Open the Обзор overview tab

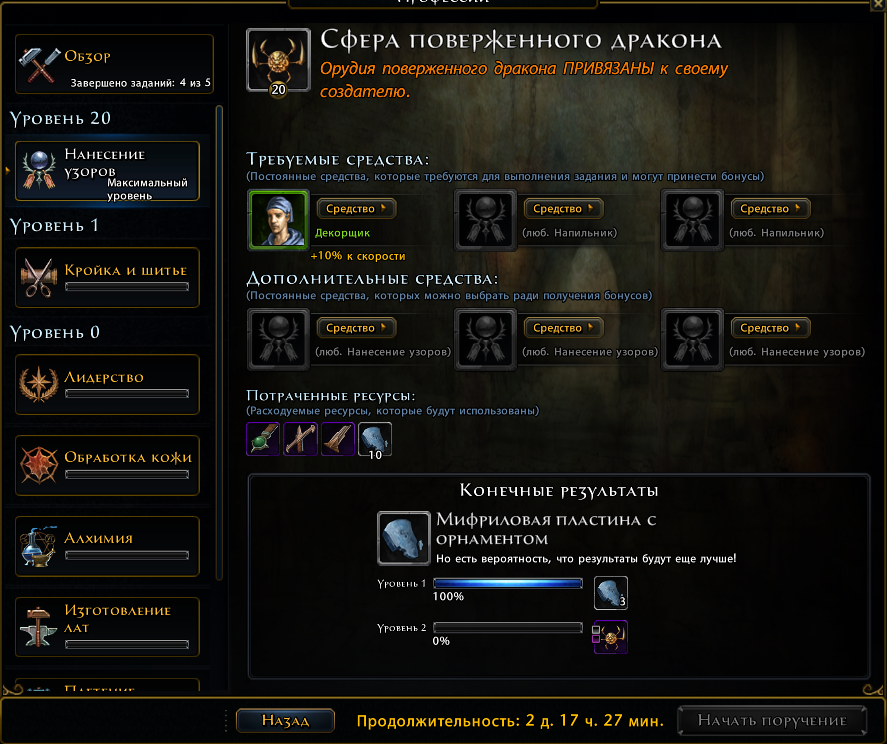pyautogui.click(x=114, y=64)
